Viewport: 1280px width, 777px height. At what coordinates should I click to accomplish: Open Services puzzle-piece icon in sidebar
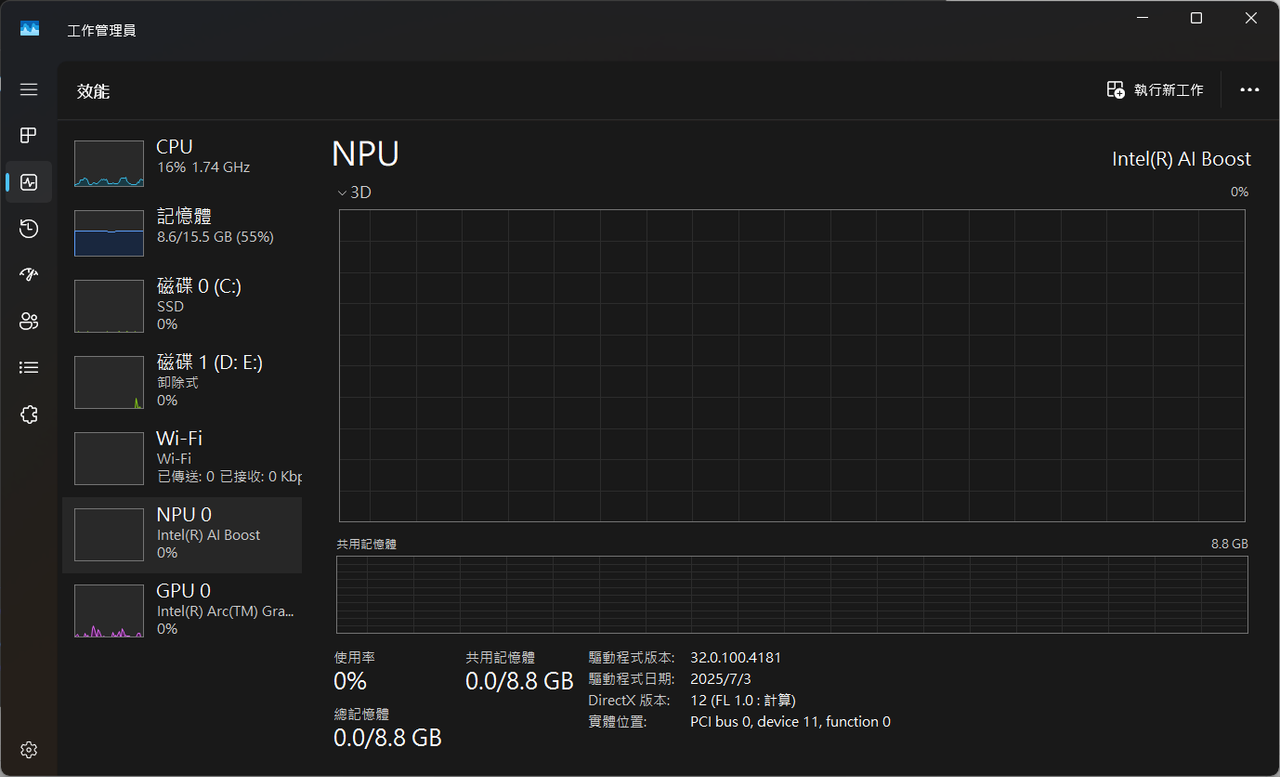click(29, 414)
